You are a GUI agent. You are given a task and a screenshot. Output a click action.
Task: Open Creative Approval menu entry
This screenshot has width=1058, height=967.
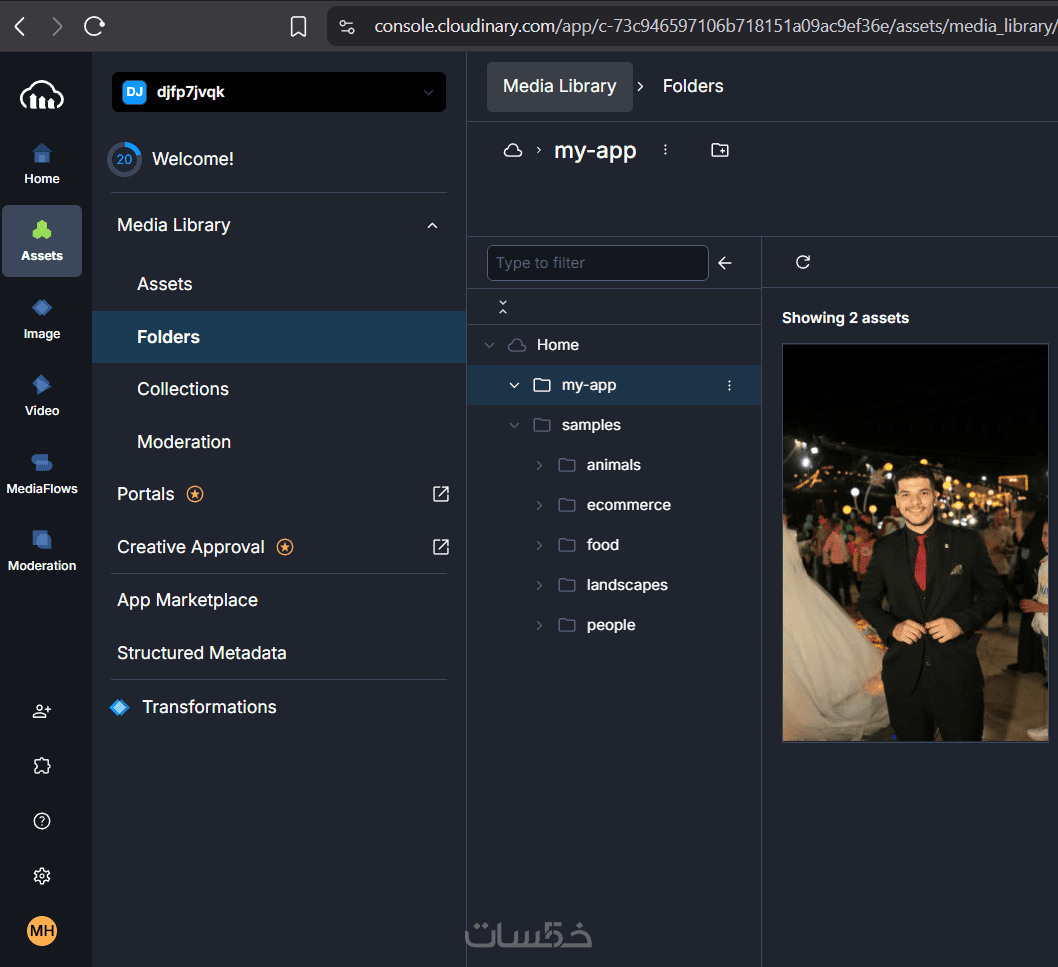click(x=191, y=547)
